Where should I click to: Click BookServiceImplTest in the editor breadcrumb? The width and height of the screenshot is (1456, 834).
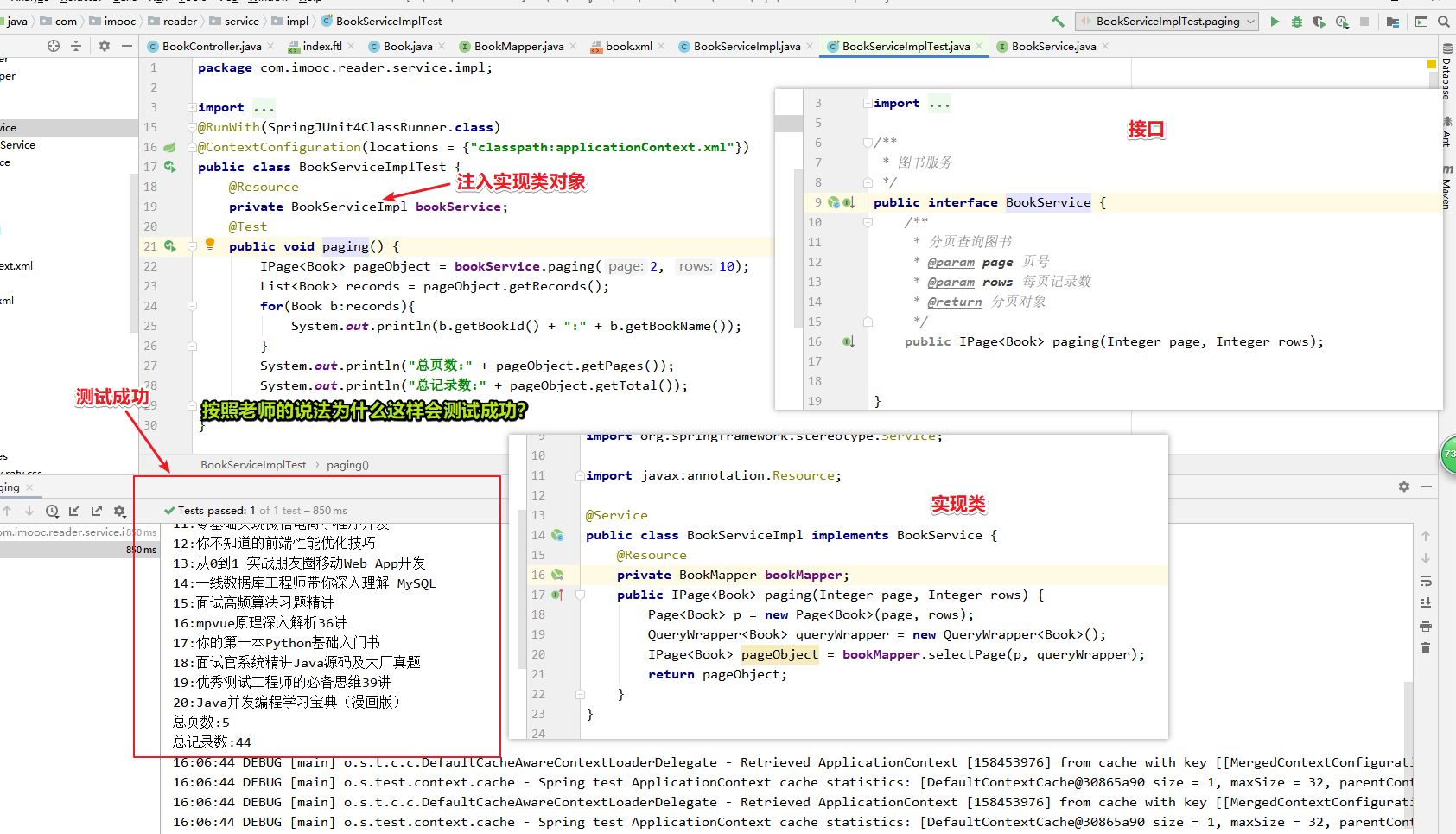[x=253, y=465]
